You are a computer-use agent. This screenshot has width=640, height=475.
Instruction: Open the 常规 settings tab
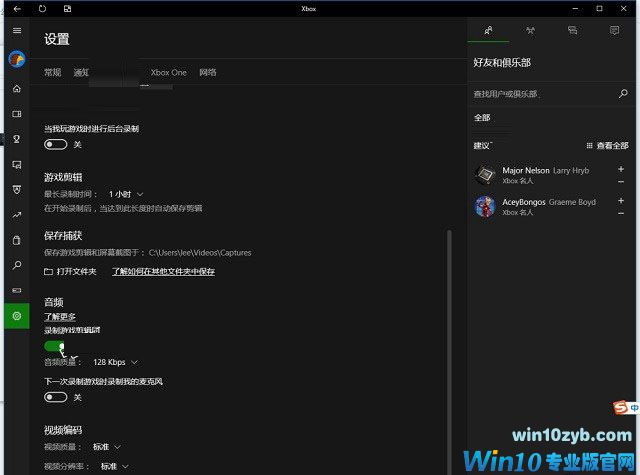(x=53, y=73)
